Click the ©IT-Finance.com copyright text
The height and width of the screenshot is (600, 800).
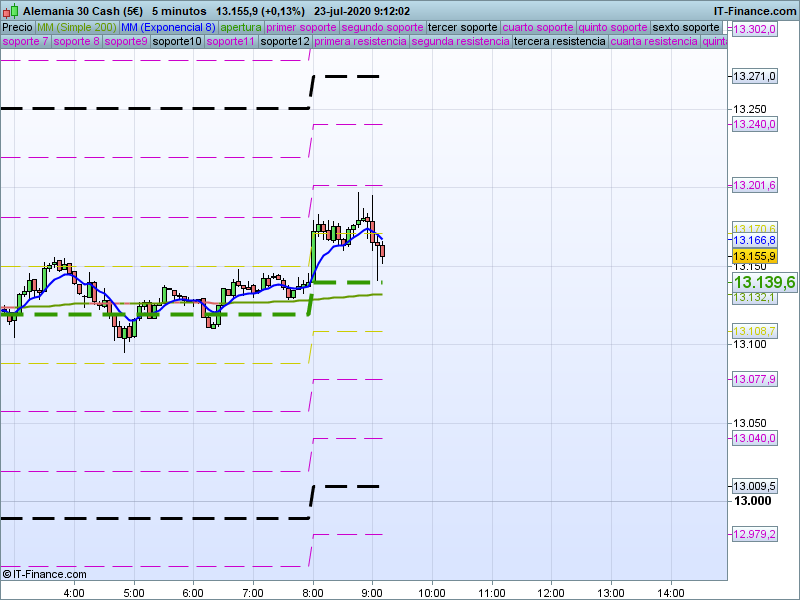coord(44,574)
